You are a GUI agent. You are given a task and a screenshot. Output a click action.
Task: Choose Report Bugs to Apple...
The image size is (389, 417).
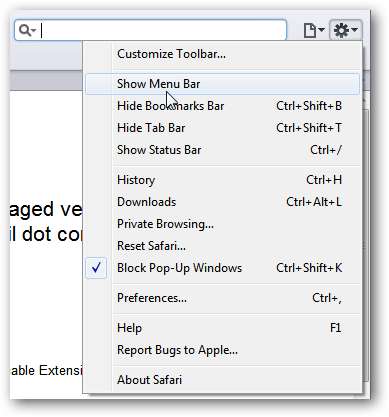222,350
